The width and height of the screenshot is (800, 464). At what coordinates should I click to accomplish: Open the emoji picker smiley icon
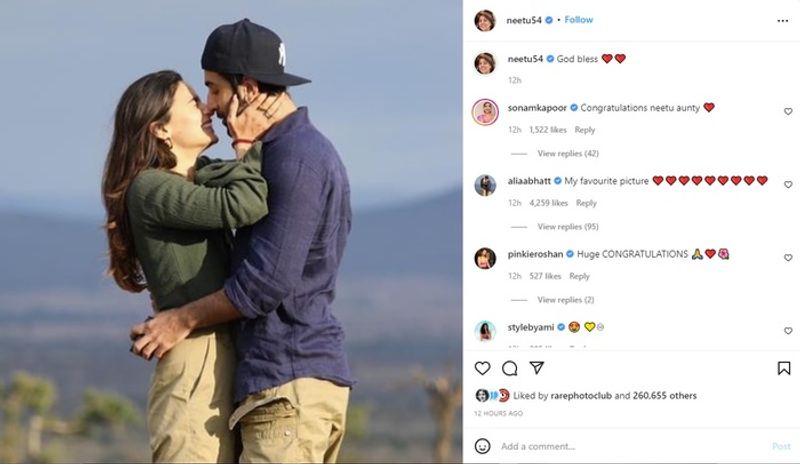click(482, 446)
